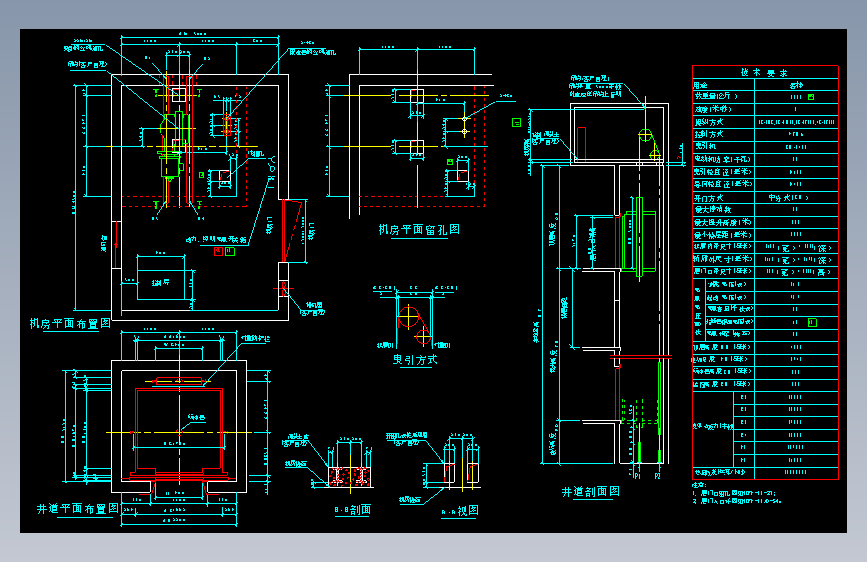Select the 最大停站数 row label
The width and height of the screenshot is (867, 562).
point(713,210)
